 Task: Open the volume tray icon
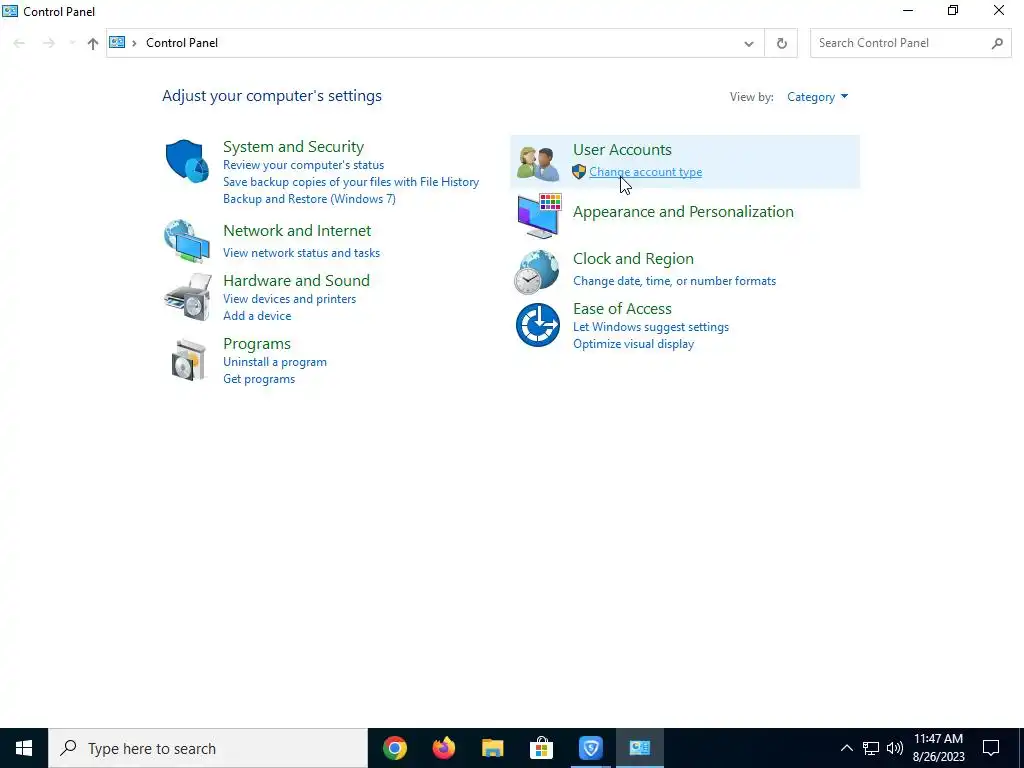tap(895, 748)
